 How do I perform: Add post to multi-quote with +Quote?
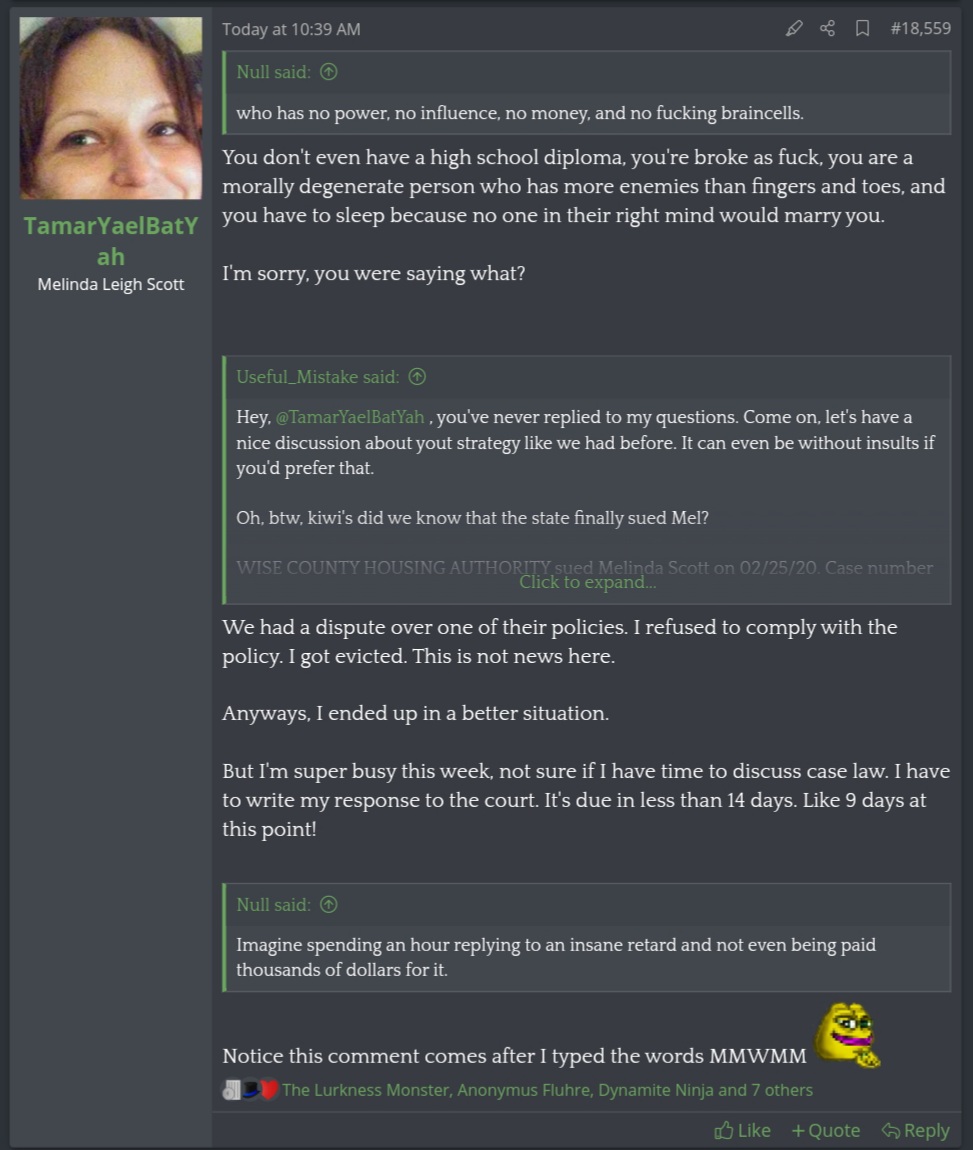826,1130
